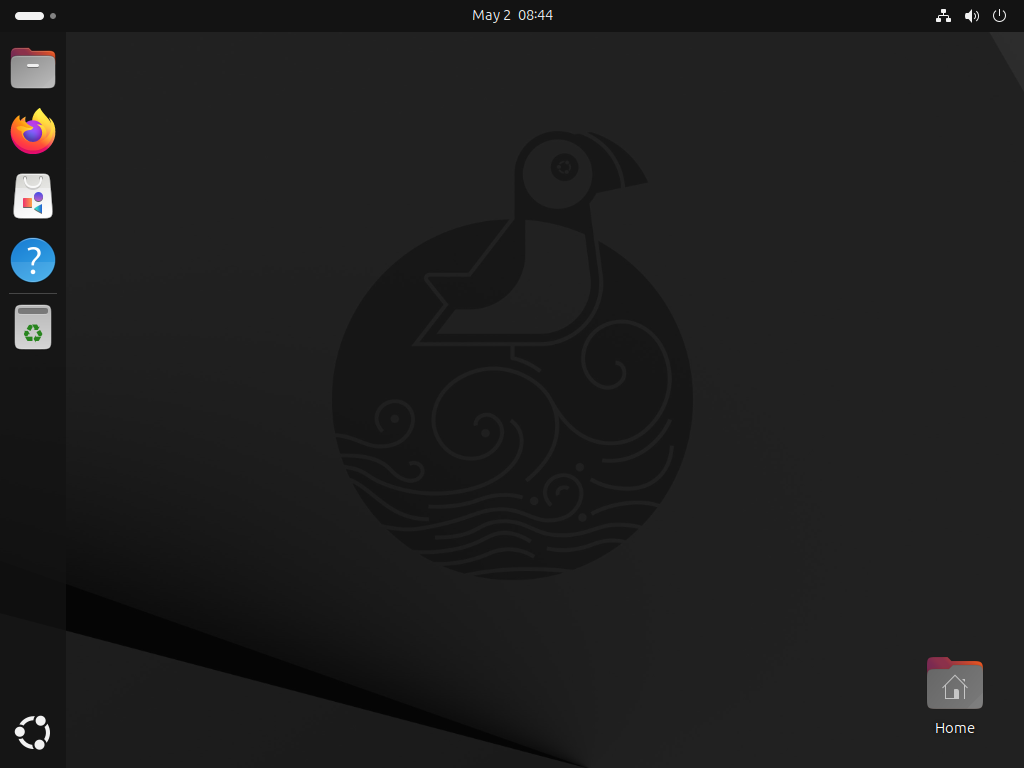Open the Trash in the dock
The width and height of the screenshot is (1024, 768).
point(33,327)
